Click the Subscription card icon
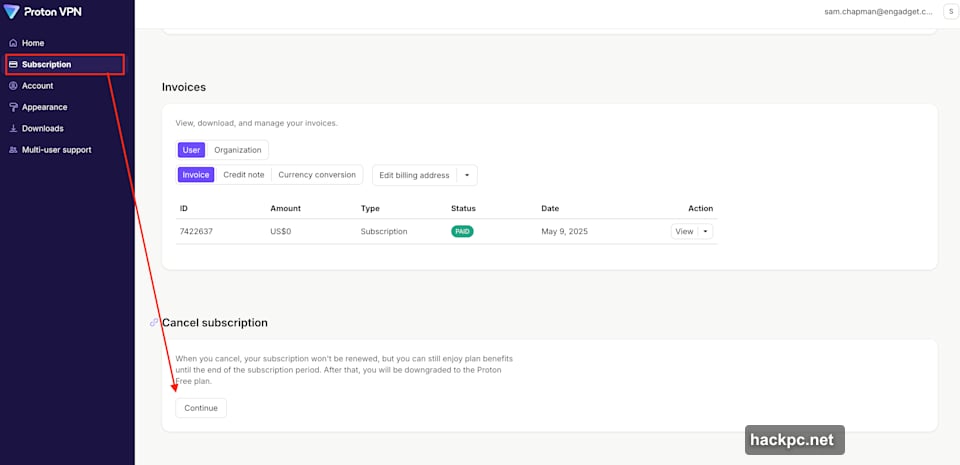 (x=13, y=64)
